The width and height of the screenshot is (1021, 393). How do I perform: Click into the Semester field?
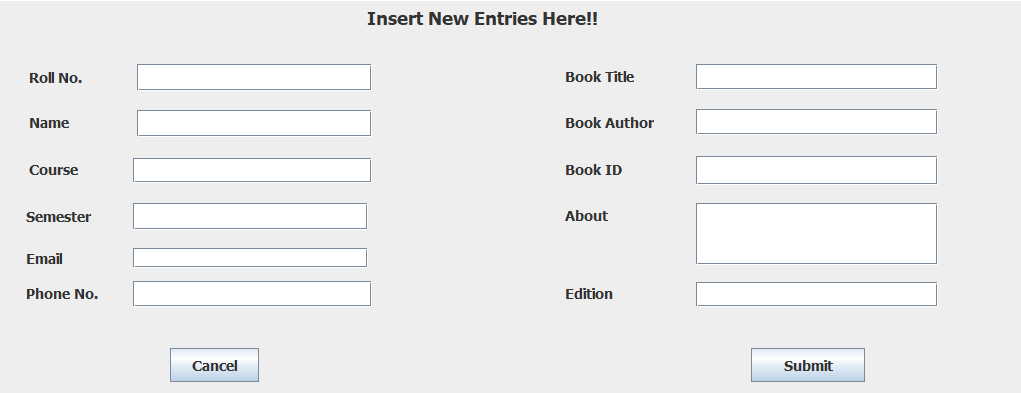[250, 216]
